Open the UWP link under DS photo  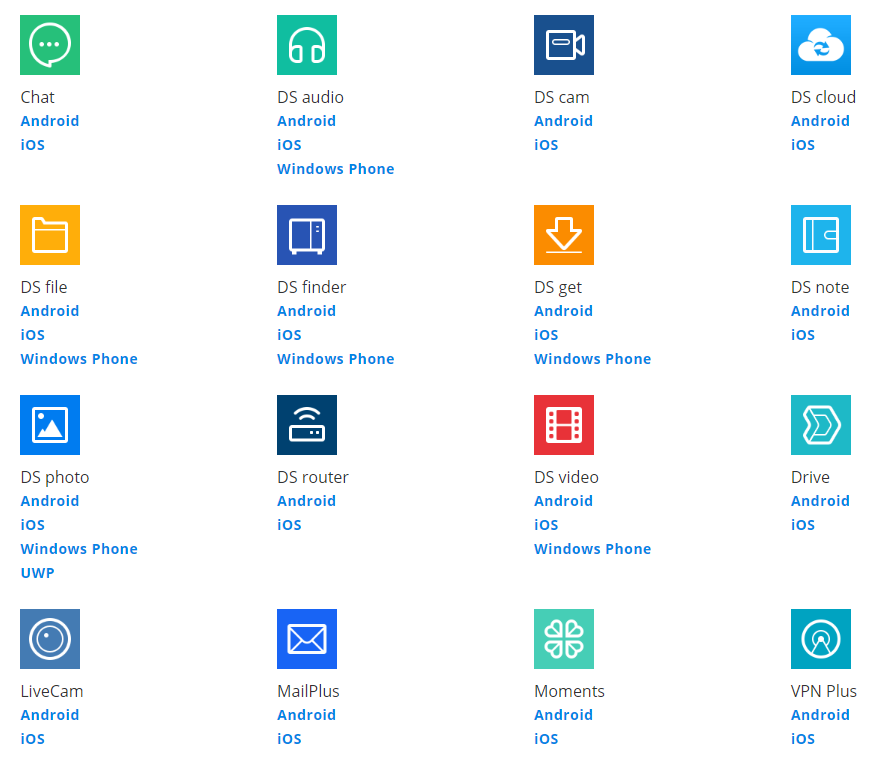[37, 573]
